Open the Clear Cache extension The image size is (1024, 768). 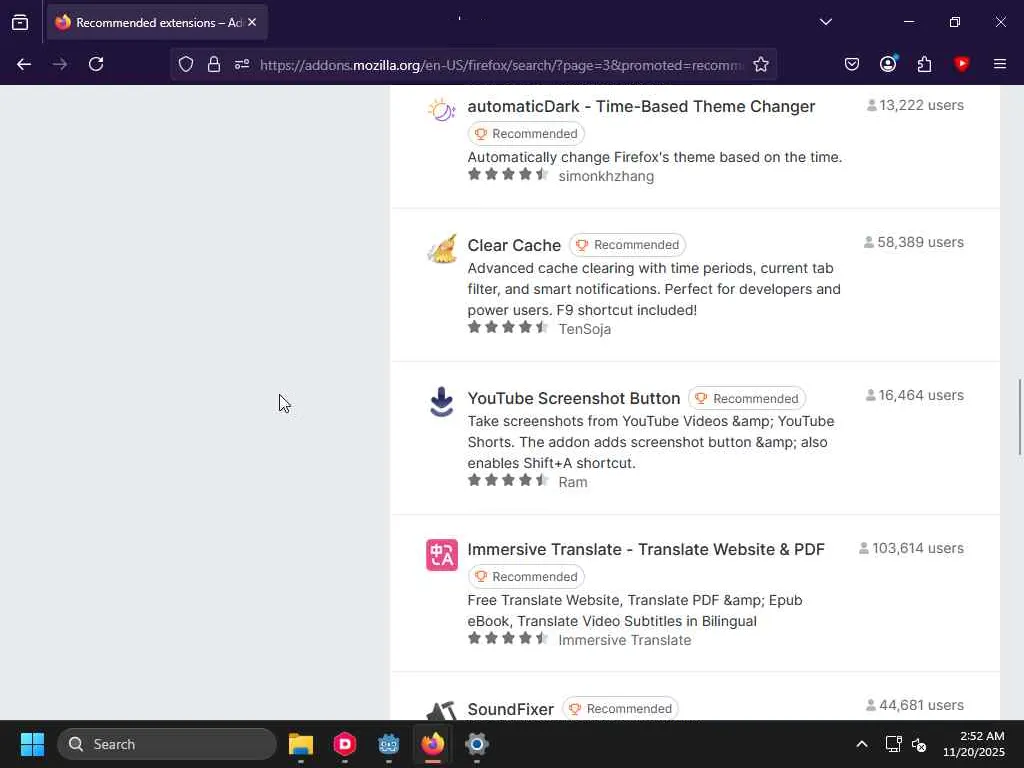[x=514, y=246]
